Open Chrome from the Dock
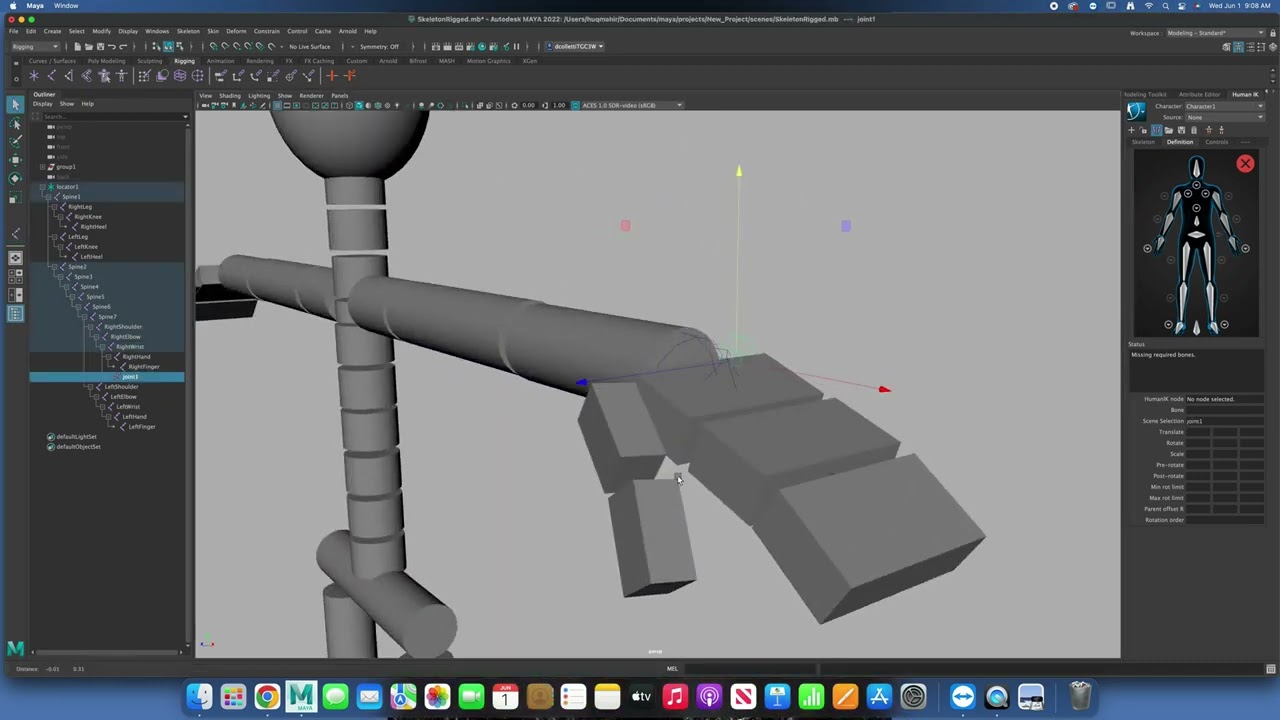1280x720 pixels. pyautogui.click(x=267, y=697)
